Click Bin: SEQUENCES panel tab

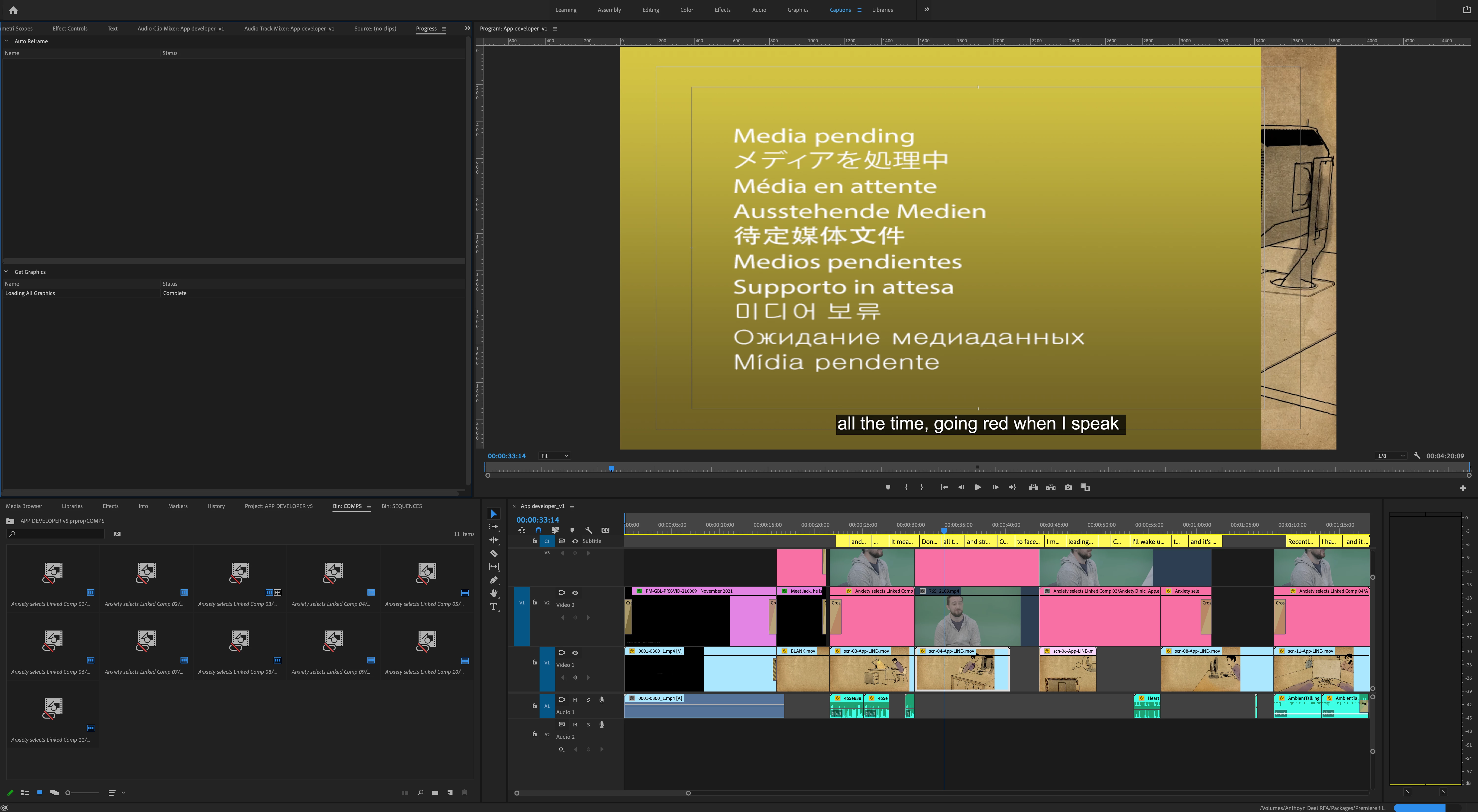coord(402,506)
